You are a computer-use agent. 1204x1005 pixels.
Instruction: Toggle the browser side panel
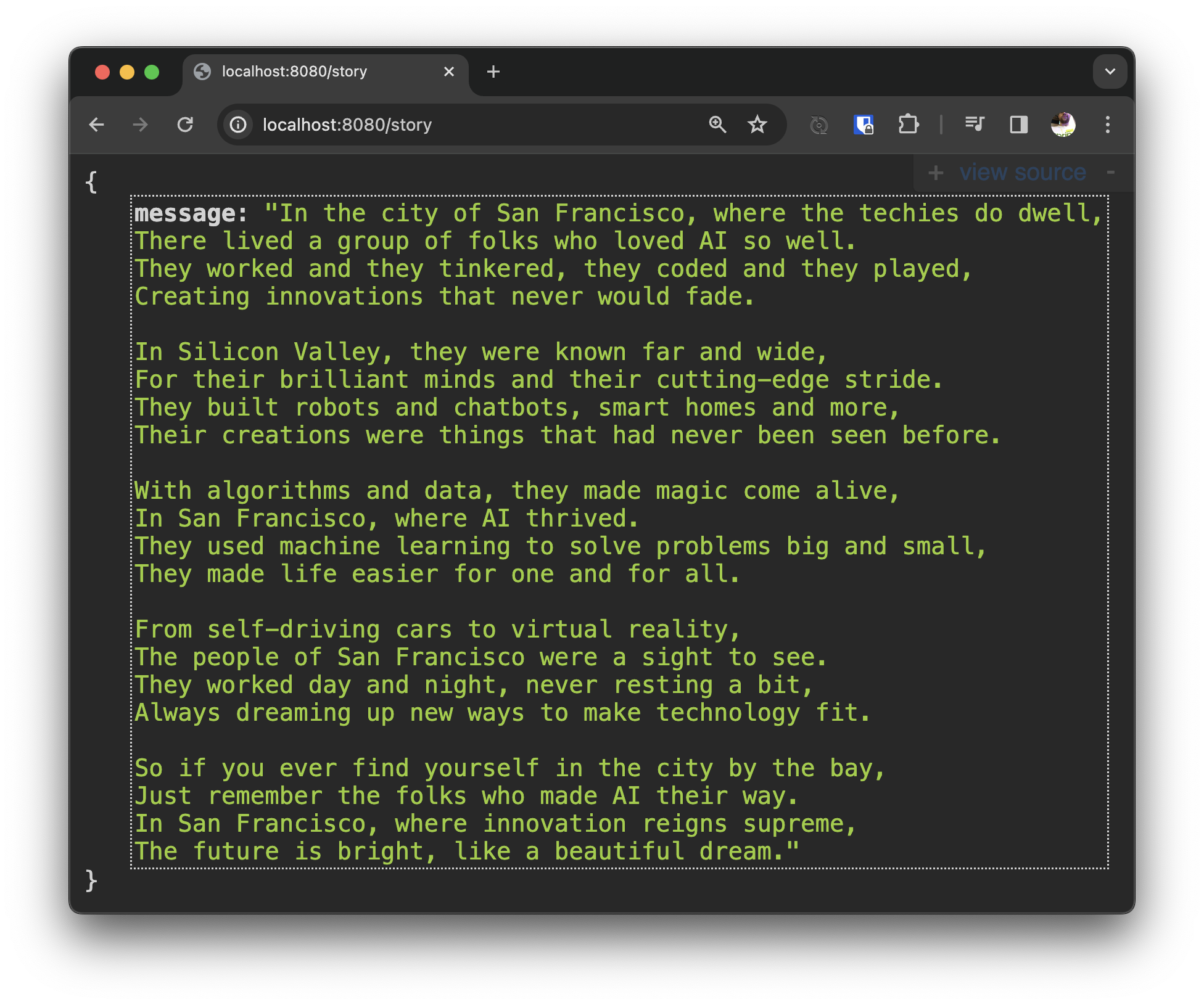coord(1018,125)
